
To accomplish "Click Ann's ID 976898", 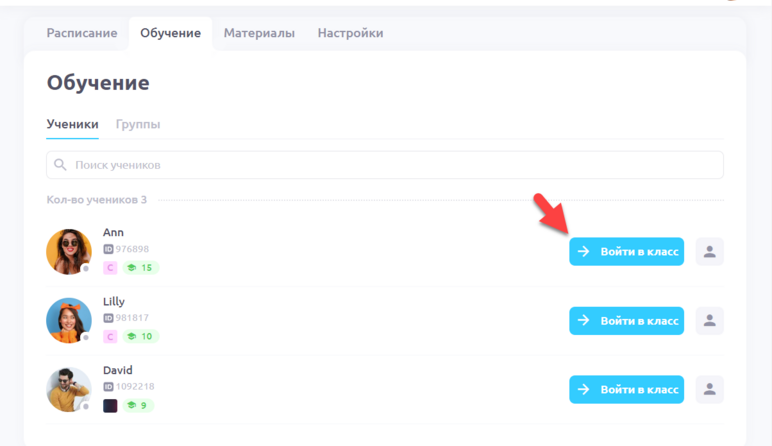I will click(126, 249).
